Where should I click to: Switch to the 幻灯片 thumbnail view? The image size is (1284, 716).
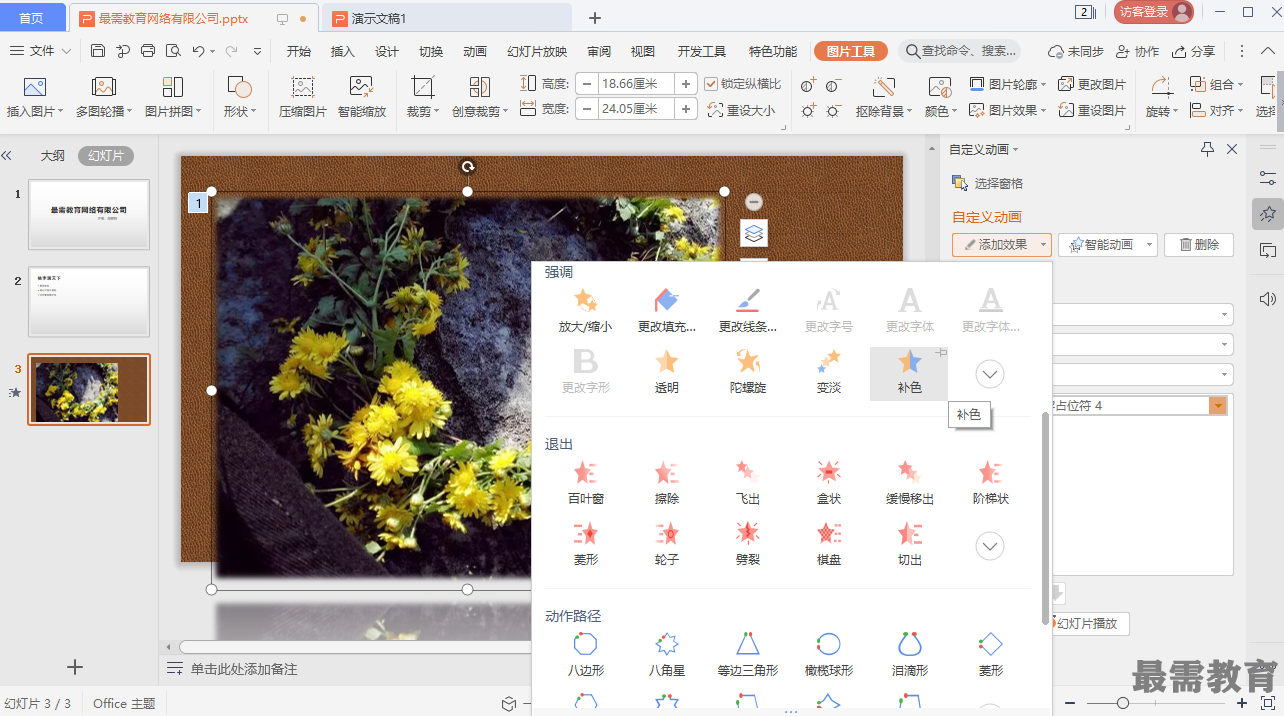click(105, 155)
